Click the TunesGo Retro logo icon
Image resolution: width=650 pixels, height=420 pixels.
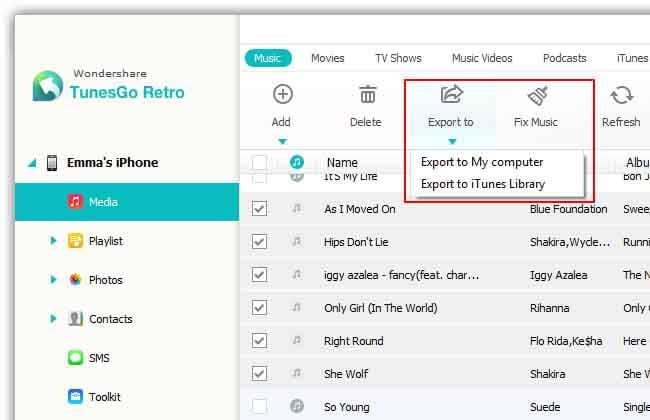48,86
